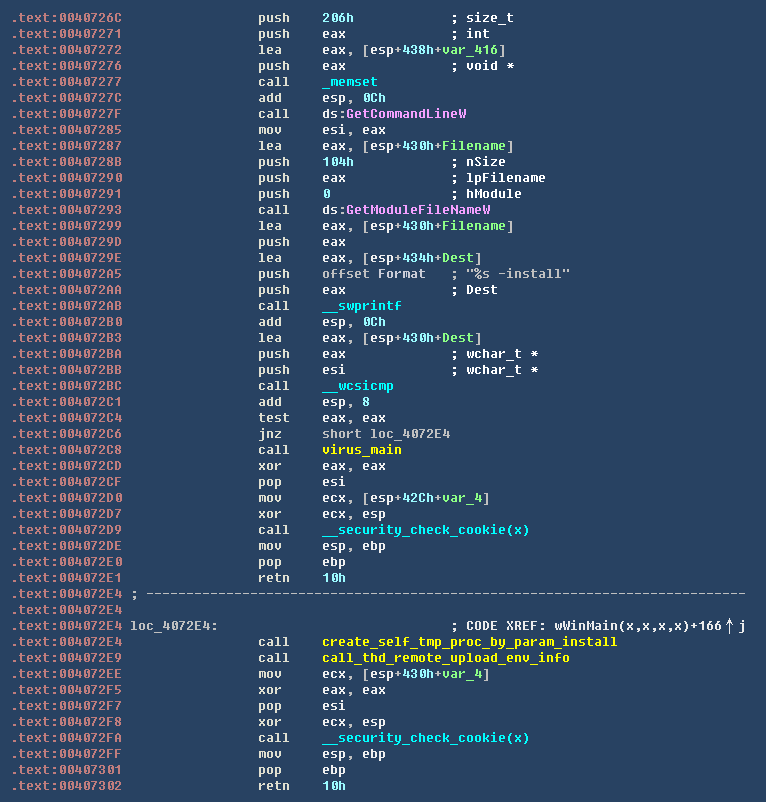Click the 206h immediate value
The height and width of the screenshot is (802, 766).
point(338,18)
